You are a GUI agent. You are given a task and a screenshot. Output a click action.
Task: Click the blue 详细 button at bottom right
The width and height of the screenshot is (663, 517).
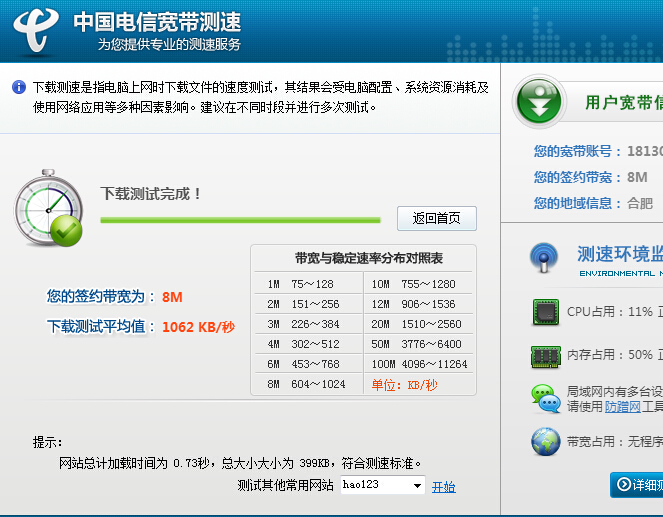[636, 484]
